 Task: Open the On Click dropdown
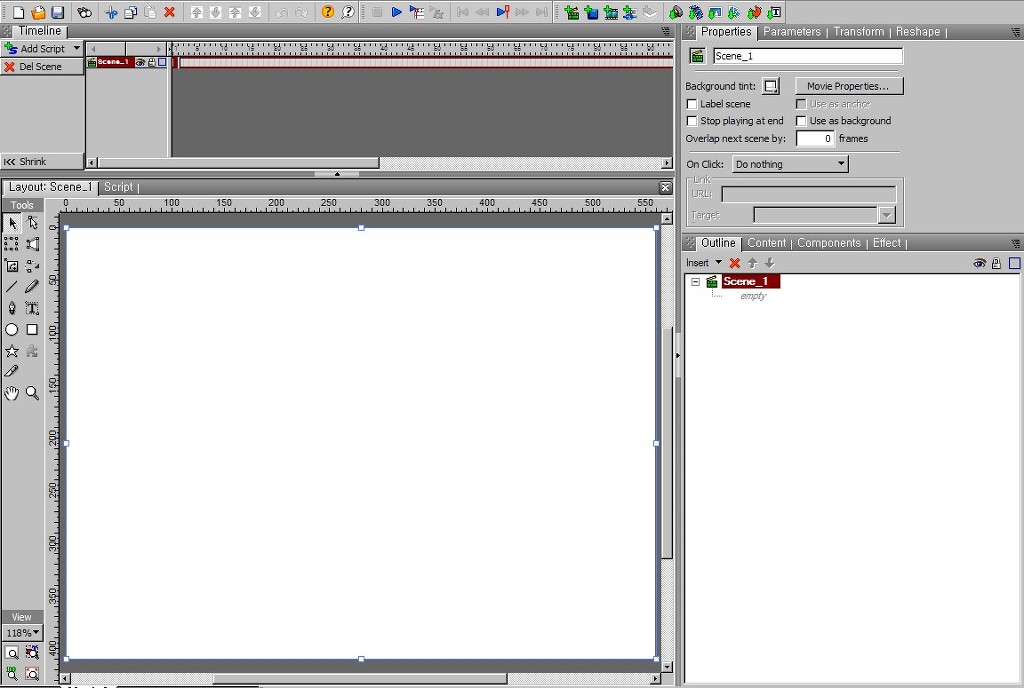[x=790, y=164]
